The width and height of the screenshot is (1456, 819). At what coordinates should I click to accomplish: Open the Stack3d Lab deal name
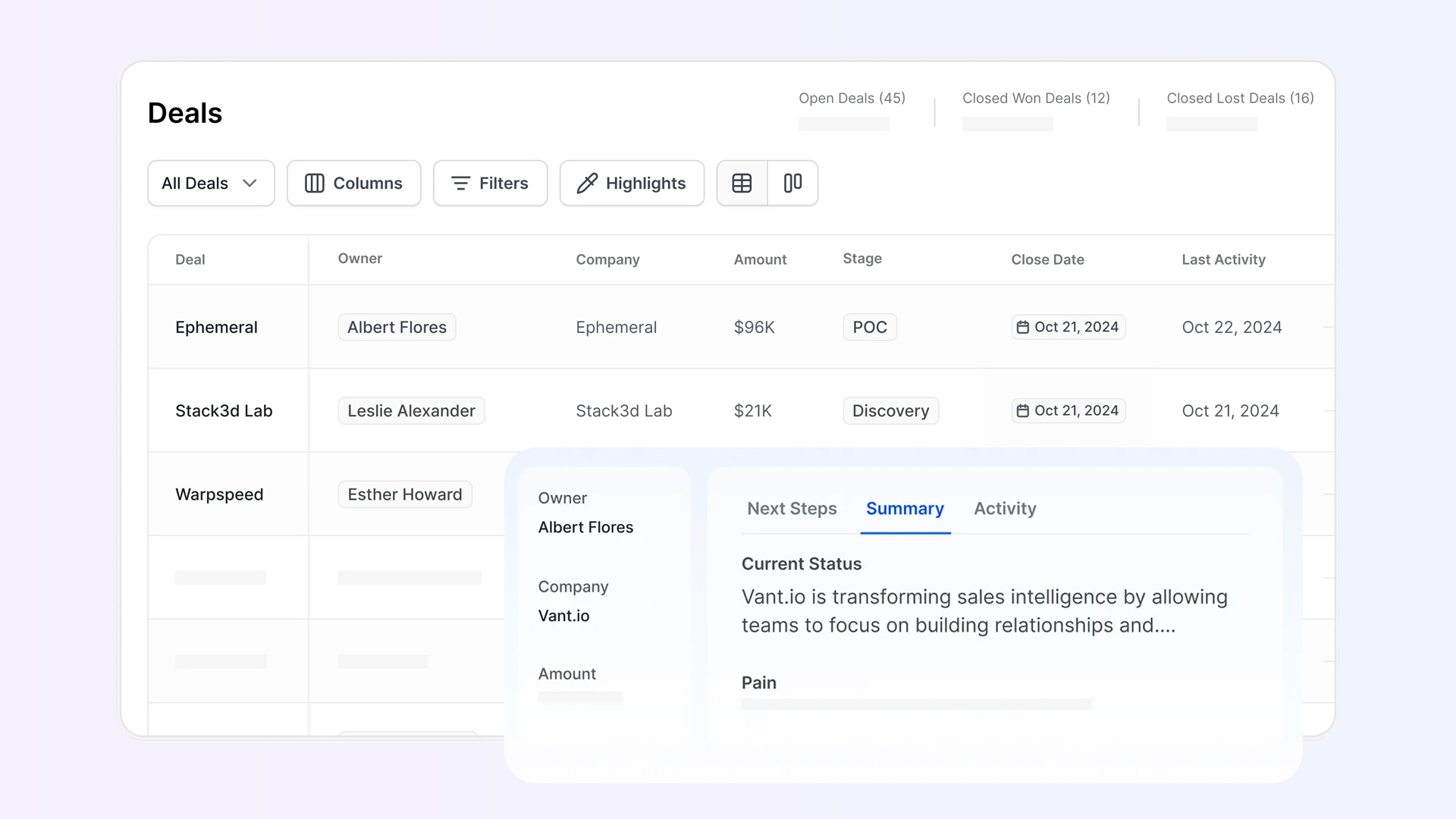click(224, 410)
